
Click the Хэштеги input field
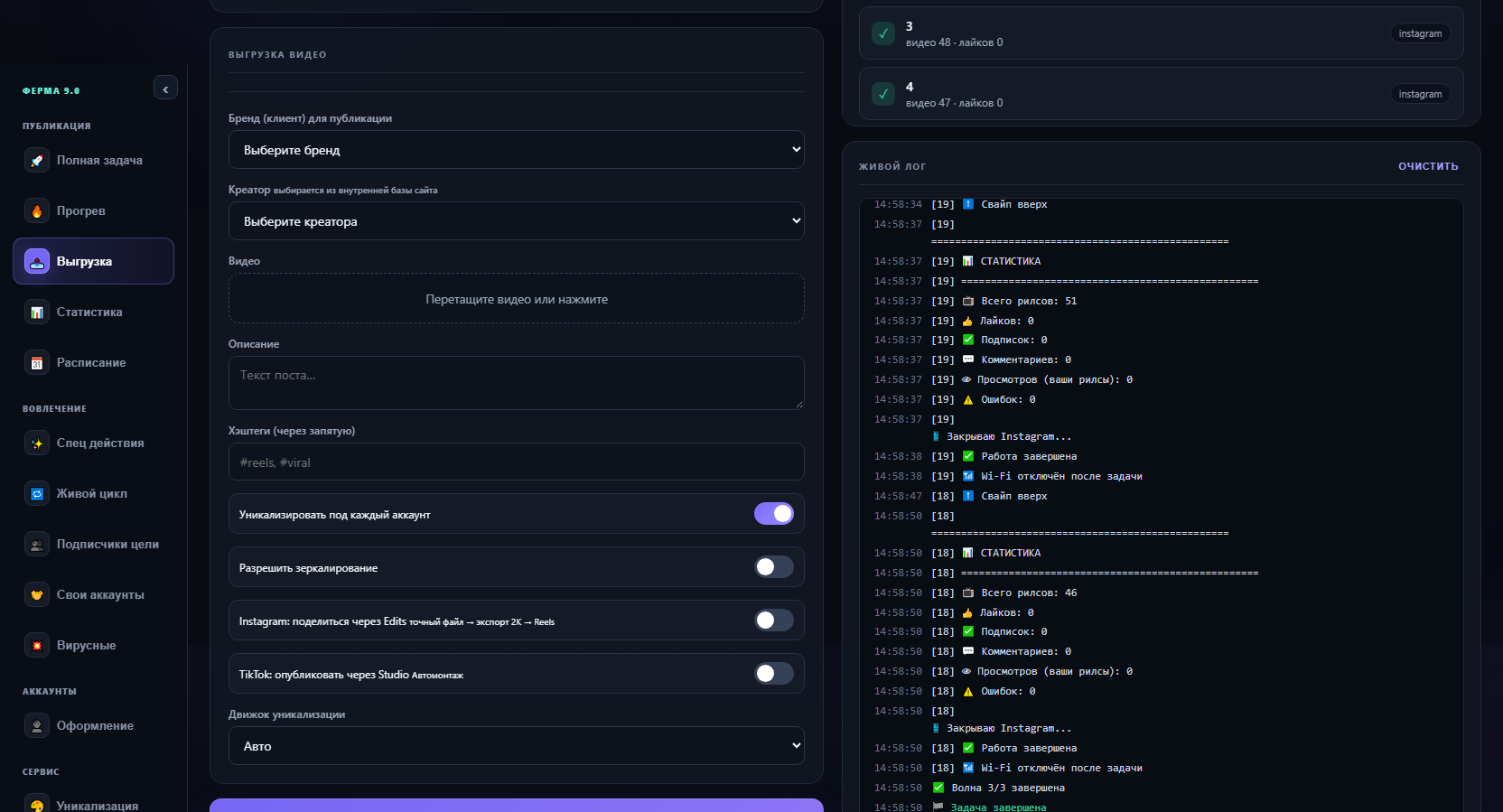(517, 462)
